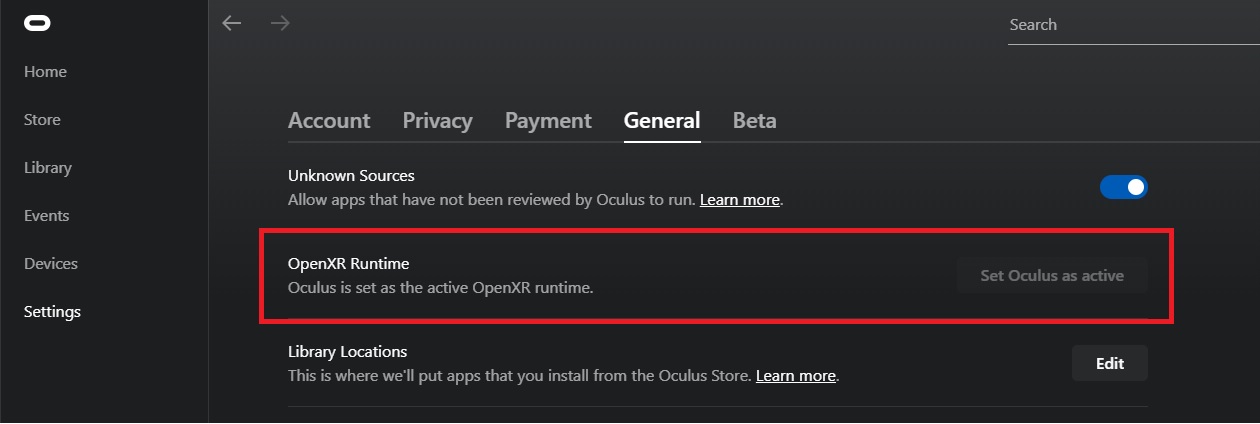1260x424 pixels.
Task: Open Home in the sidebar
Action: coord(45,72)
